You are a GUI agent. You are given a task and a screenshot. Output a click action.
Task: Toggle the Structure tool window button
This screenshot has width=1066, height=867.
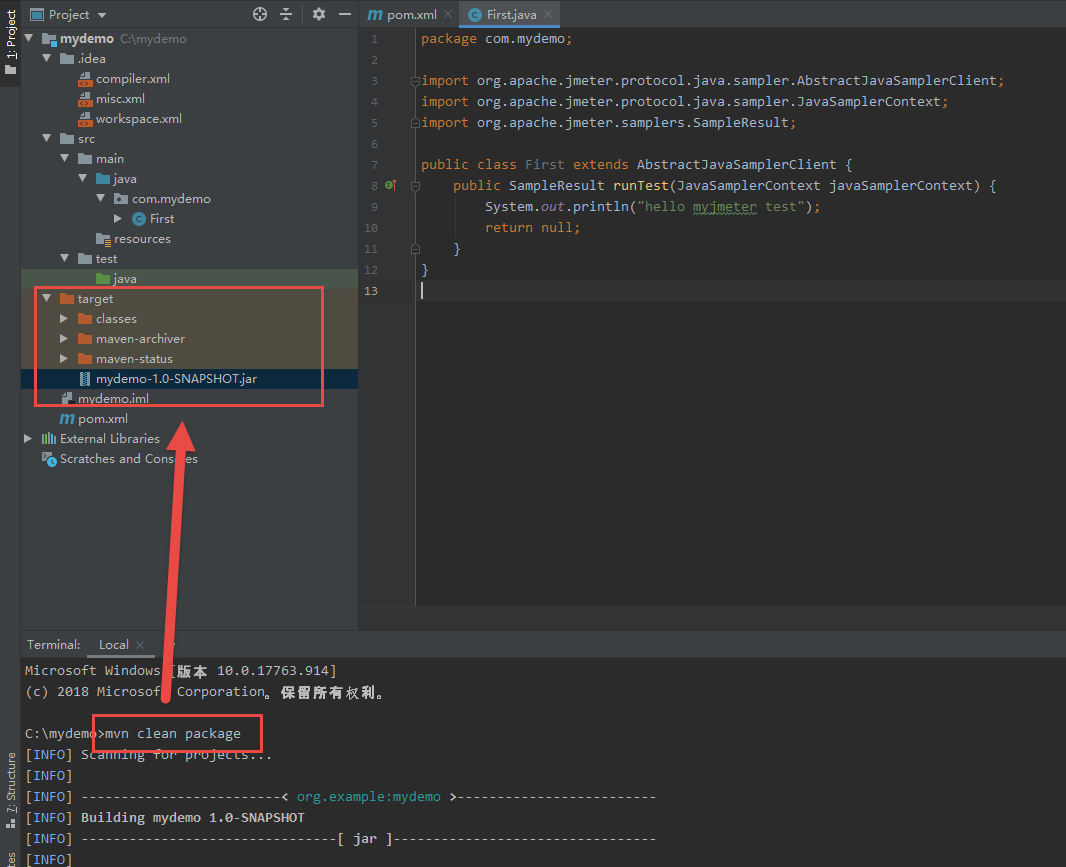(10, 788)
